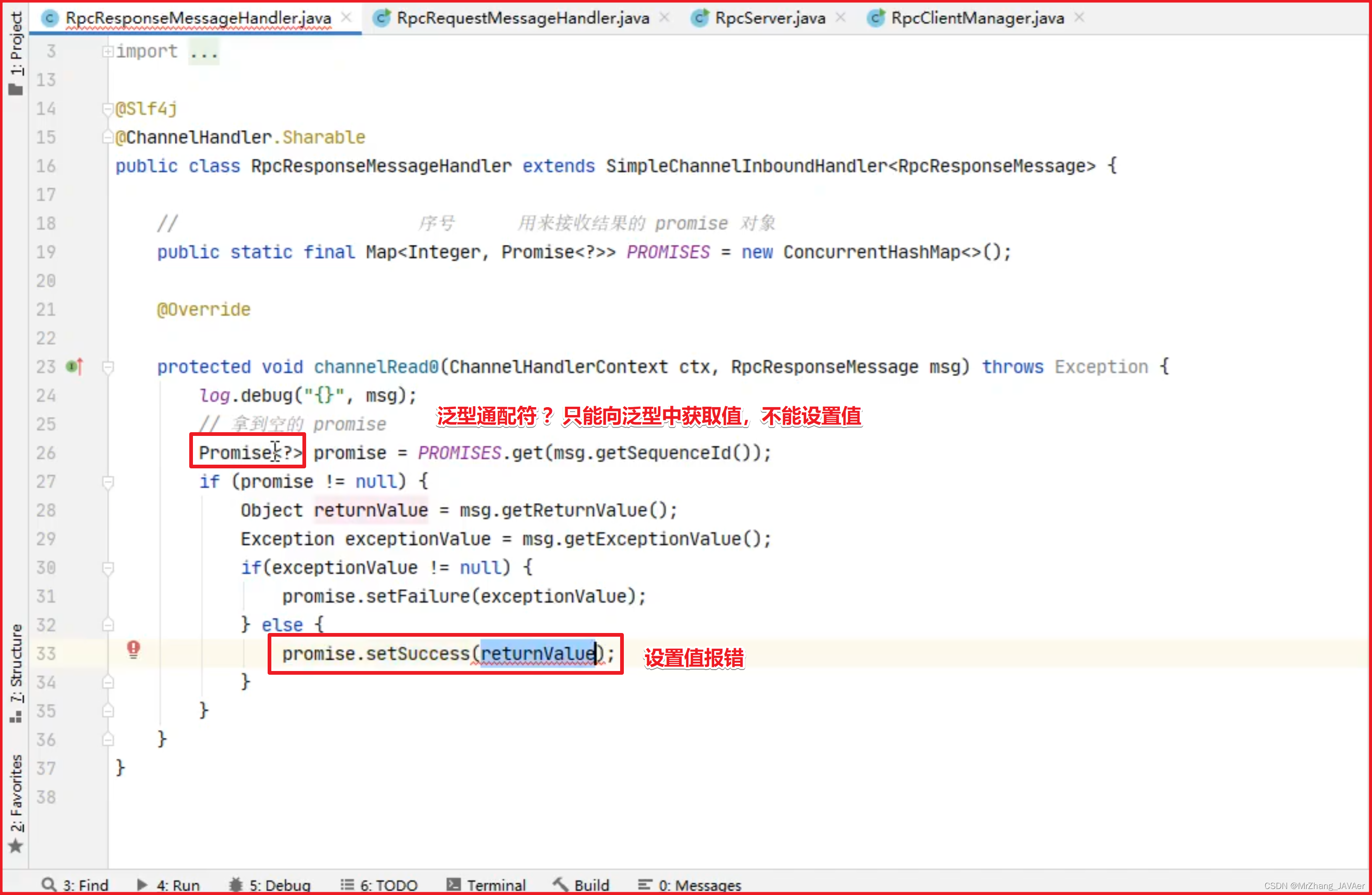Expand the collapsed import block
This screenshot has width=1372, height=895.
click(x=107, y=51)
